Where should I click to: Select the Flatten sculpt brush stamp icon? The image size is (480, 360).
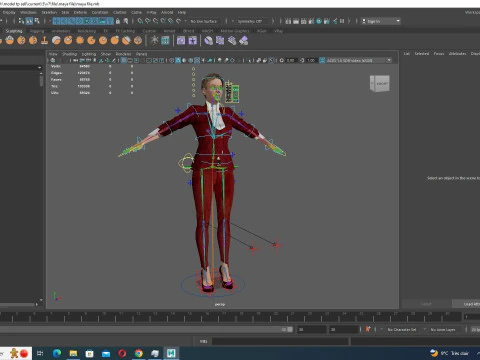point(44,41)
